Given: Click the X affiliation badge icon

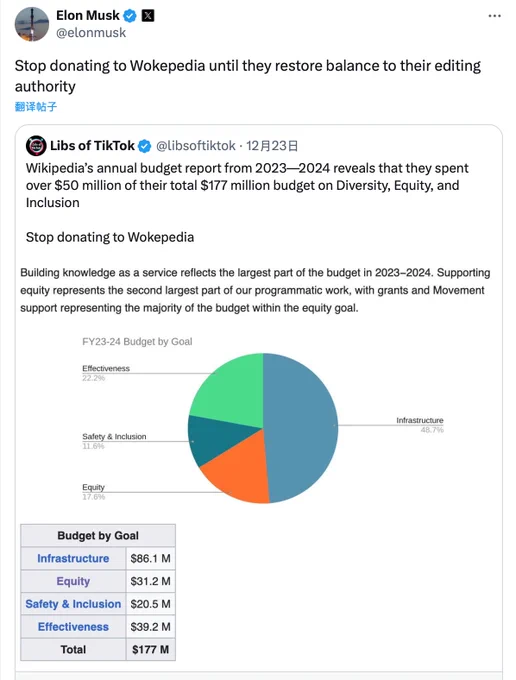Looking at the screenshot, I should click(x=148, y=16).
